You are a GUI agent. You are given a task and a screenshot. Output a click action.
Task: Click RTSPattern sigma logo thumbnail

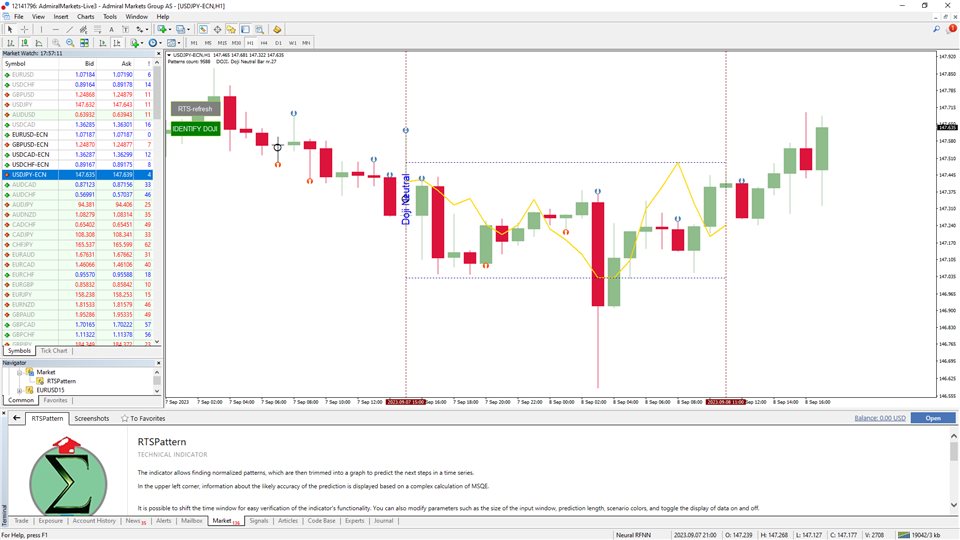click(67, 478)
